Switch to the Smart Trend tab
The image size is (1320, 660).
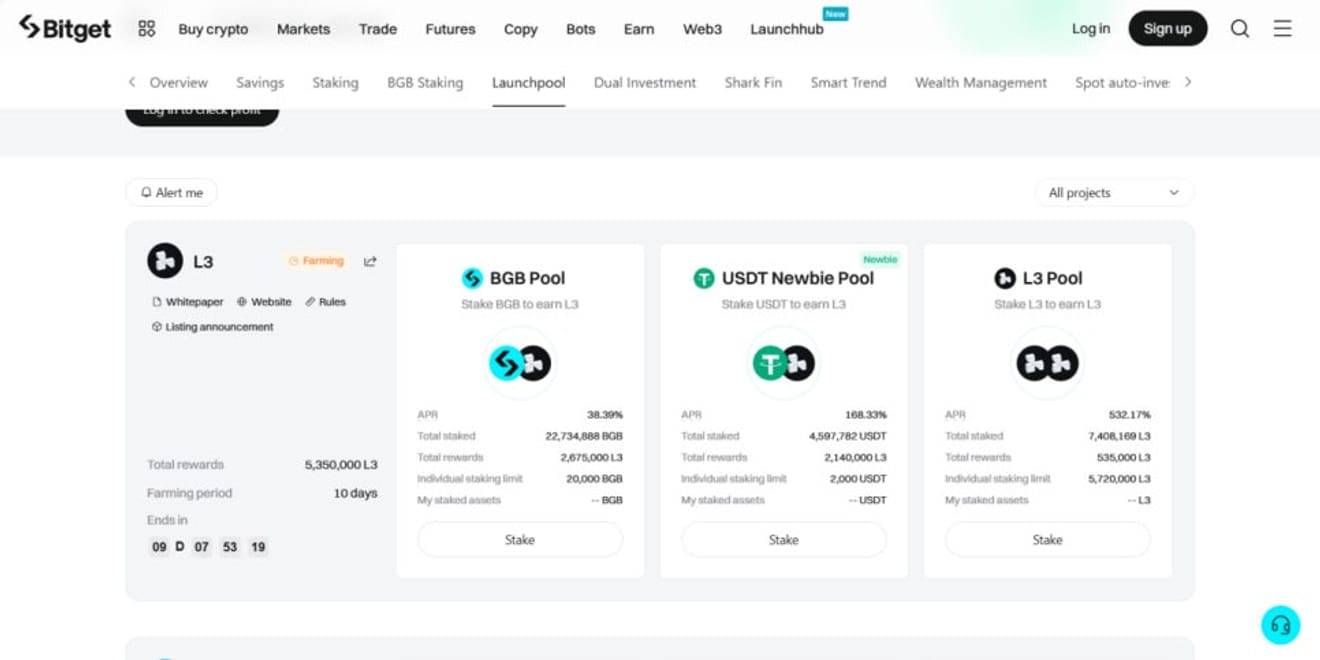(848, 83)
